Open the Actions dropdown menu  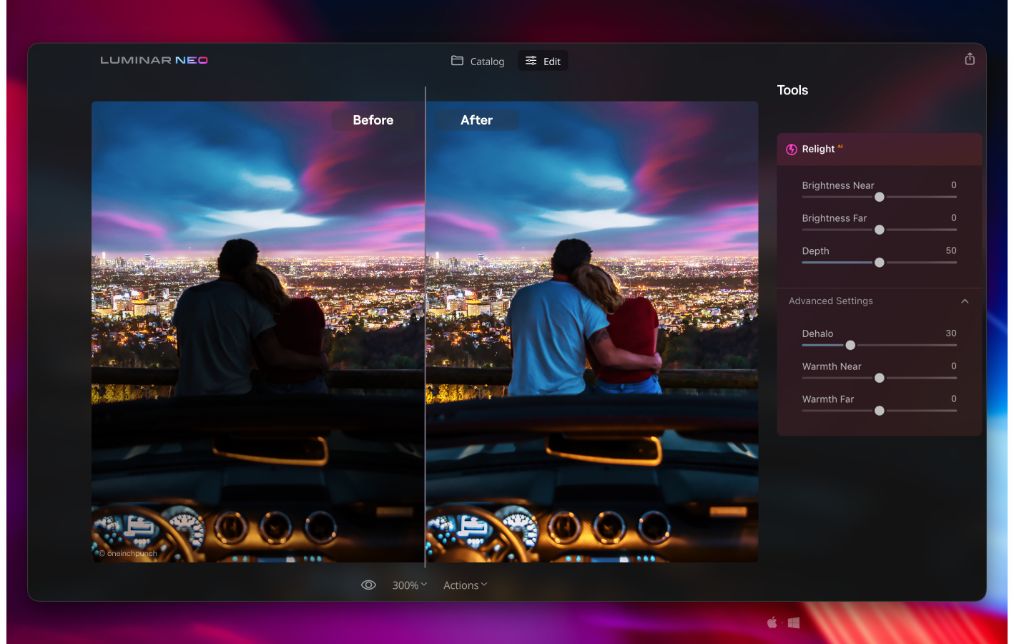465,585
